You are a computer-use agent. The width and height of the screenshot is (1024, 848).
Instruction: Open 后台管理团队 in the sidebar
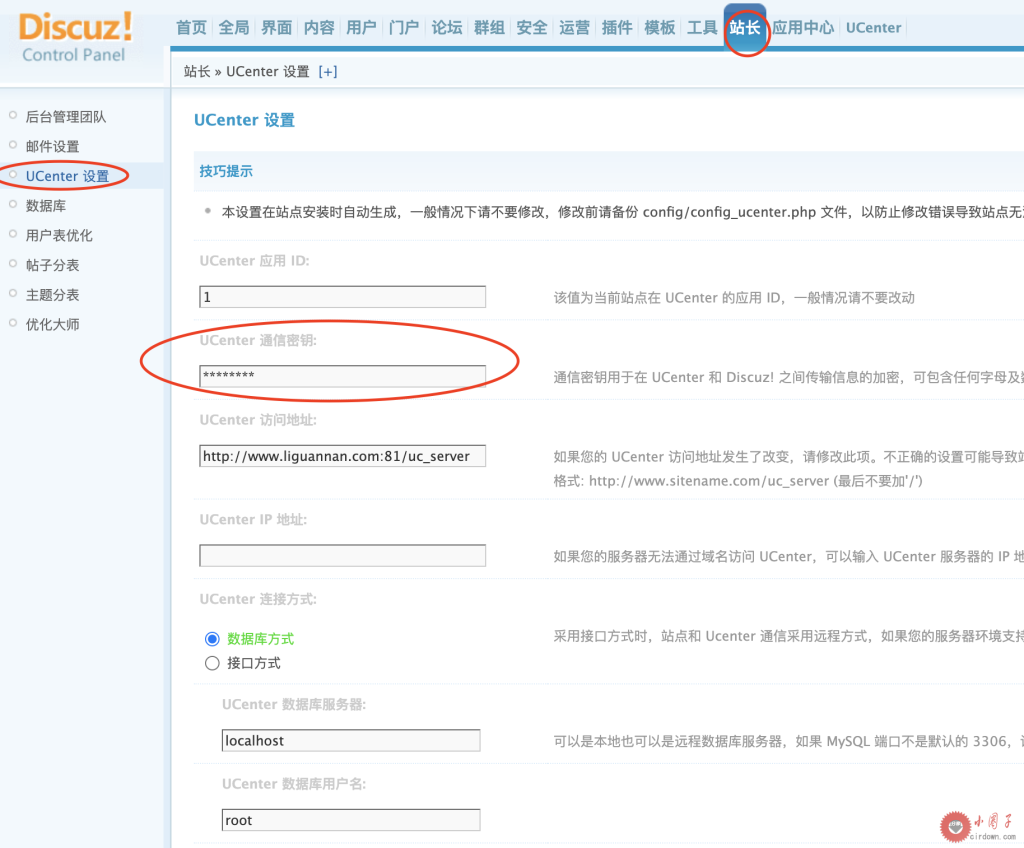coord(65,117)
